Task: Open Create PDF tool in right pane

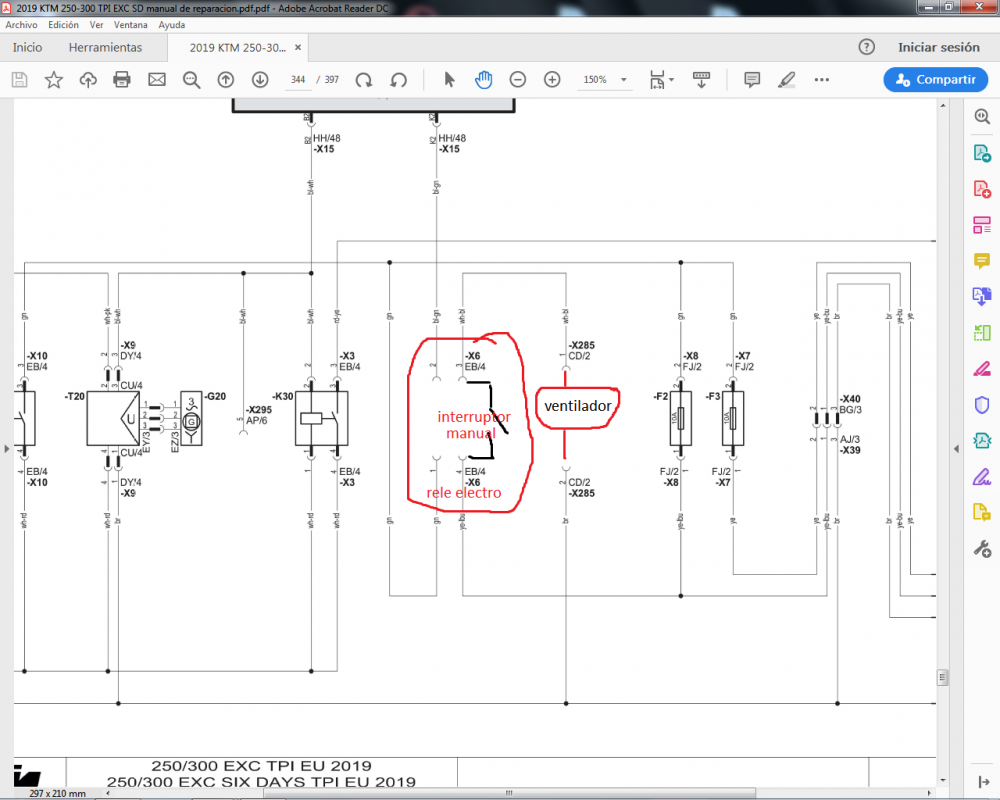Action: pos(982,189)
